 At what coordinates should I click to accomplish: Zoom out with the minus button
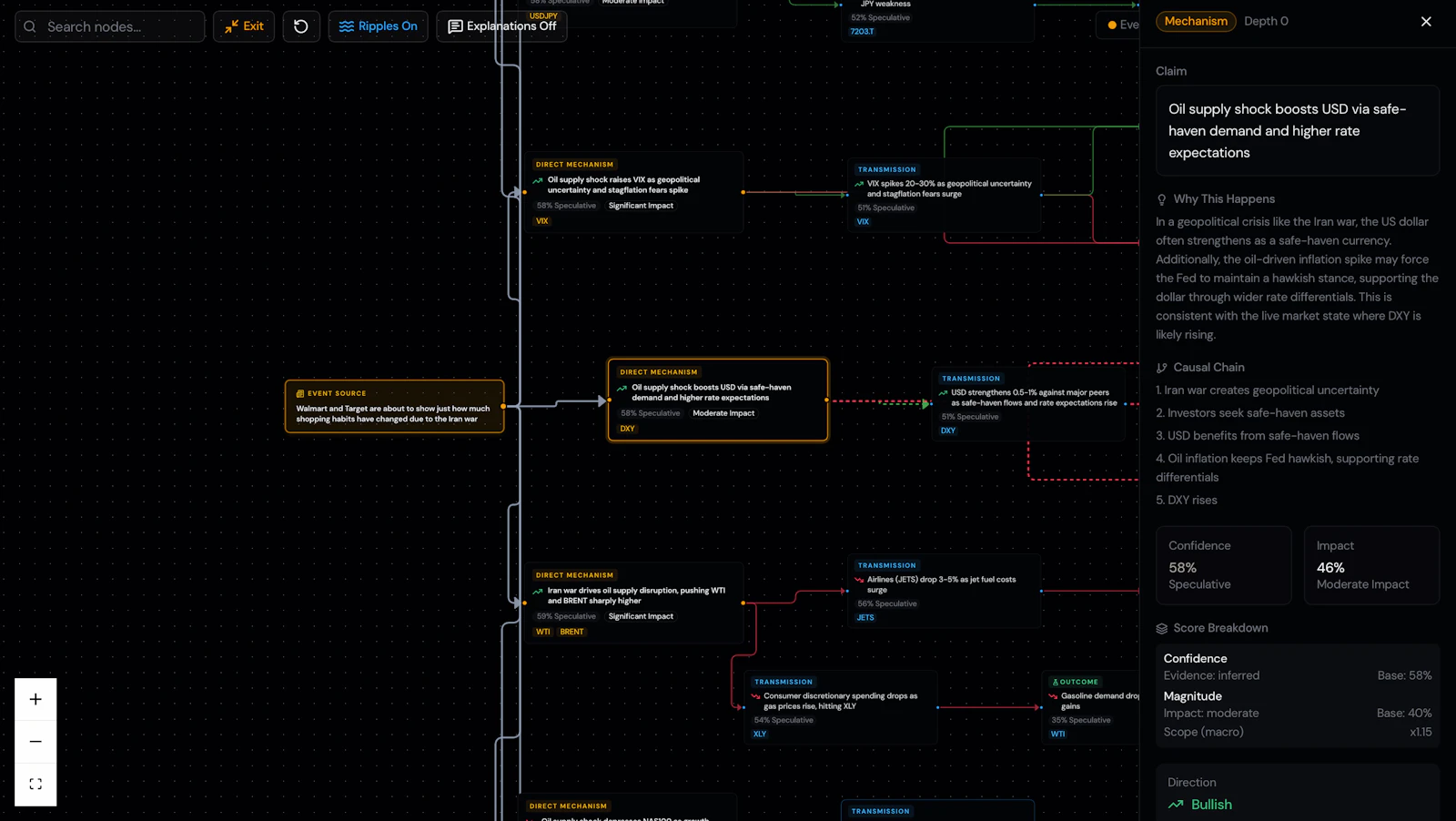[35, 742]
